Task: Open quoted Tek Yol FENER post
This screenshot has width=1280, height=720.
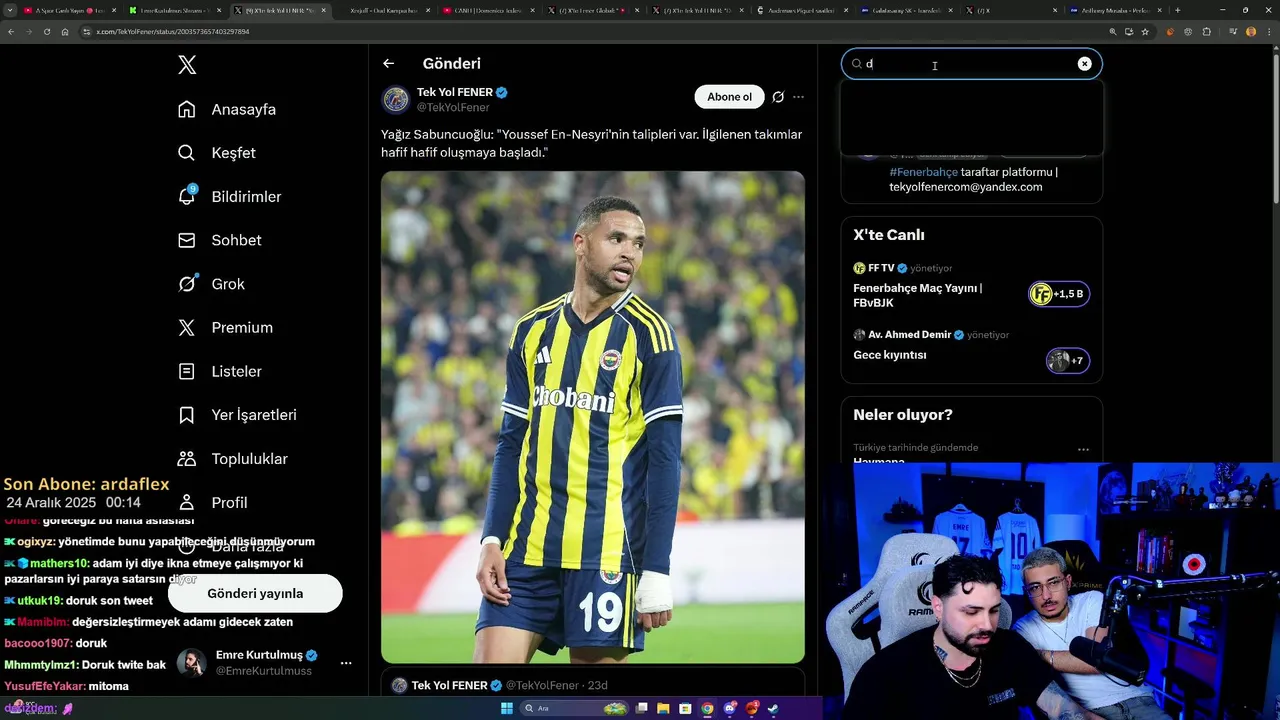Action: click(x=593, y=684)
